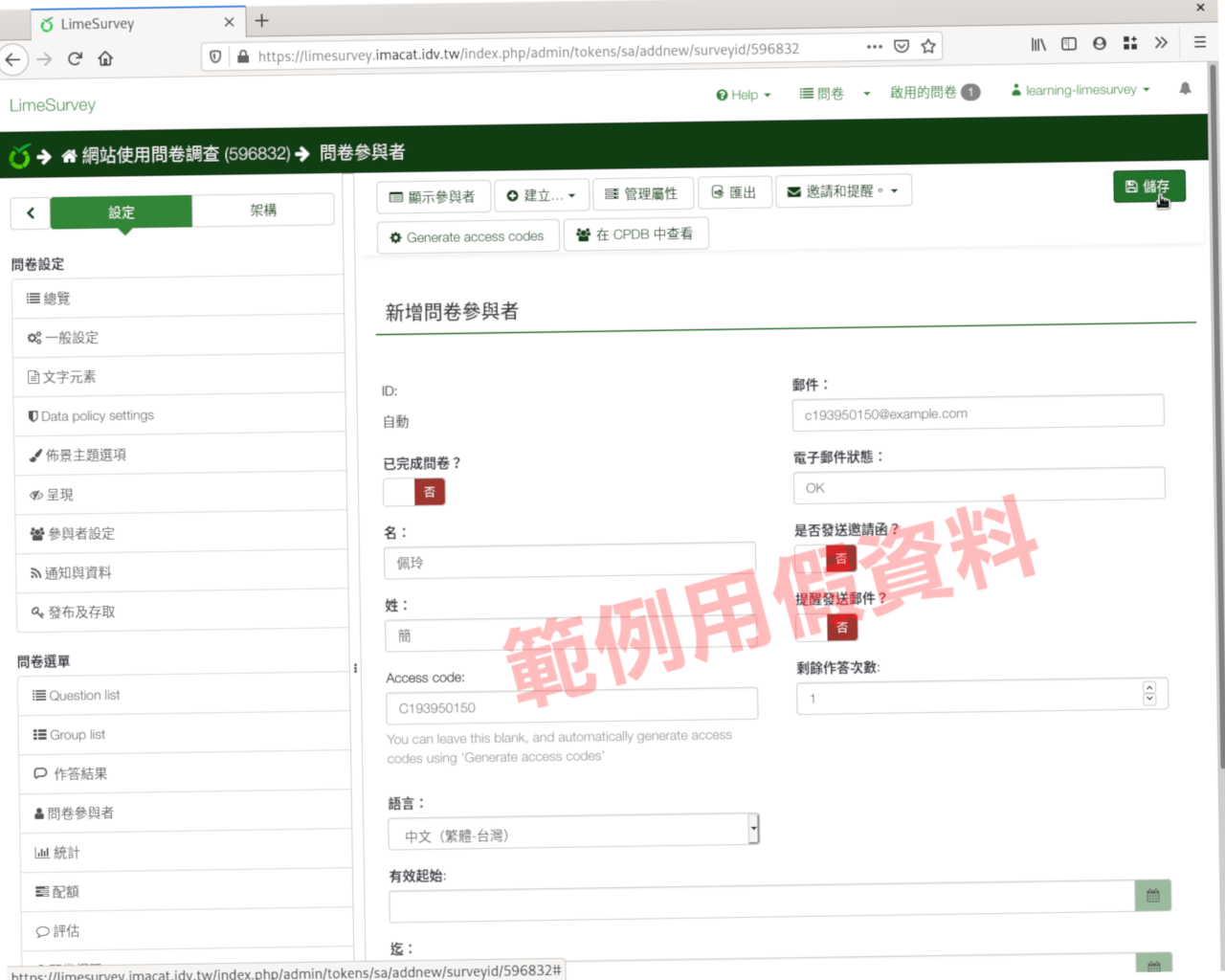Open Group list in sidebar
Screen dimensions: 1225x980
tap(185, 734)
